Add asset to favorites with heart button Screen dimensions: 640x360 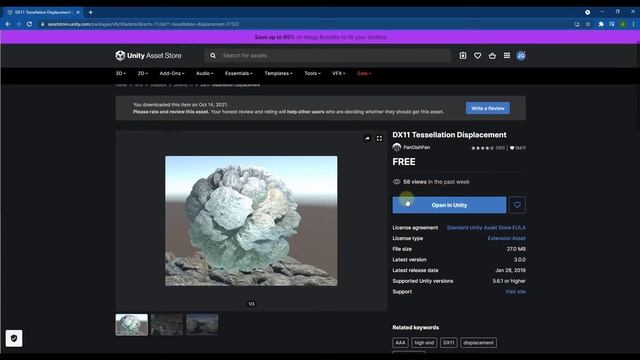click(x=517, y=205)
